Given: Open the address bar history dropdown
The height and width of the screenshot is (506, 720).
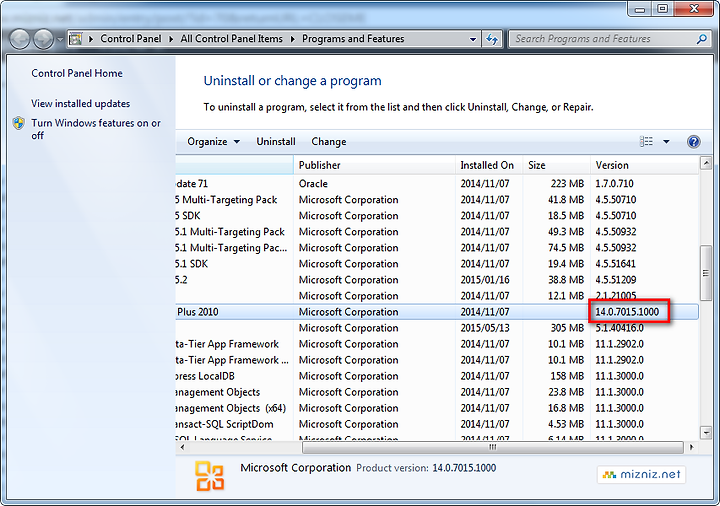Looking at the screenshot, I should pyautogui.click(x=473, y=39).
